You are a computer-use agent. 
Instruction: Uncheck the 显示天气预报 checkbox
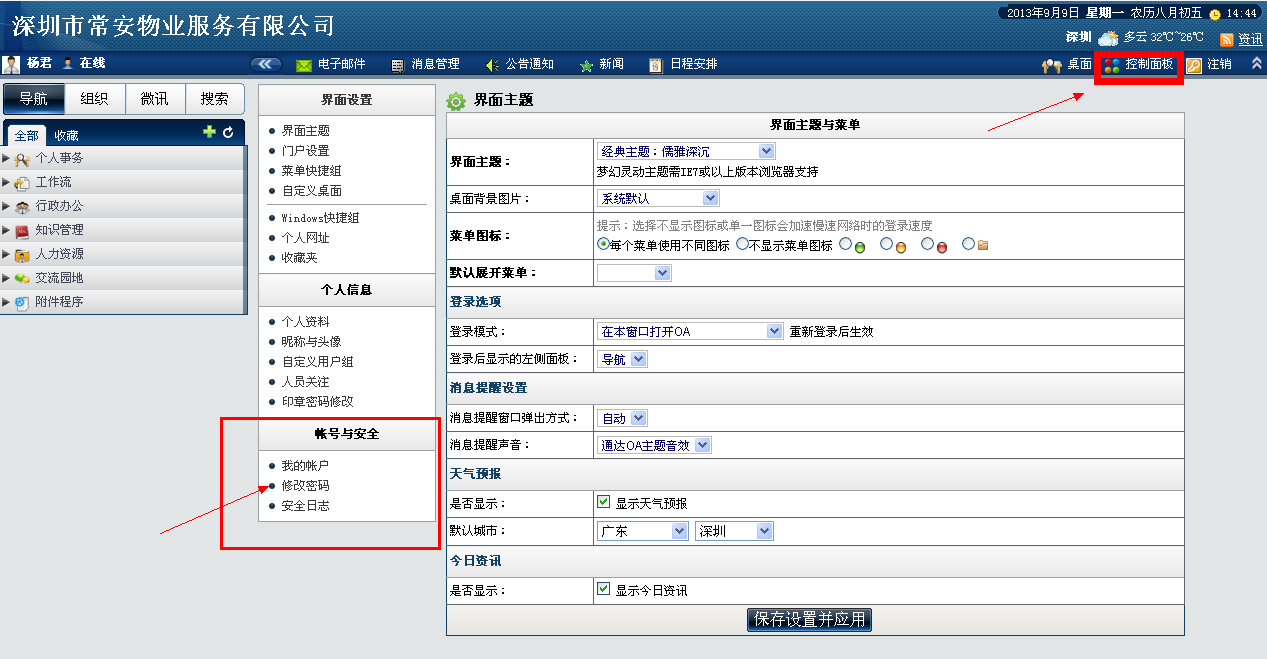pyautogui.click(x=603, y=502)
